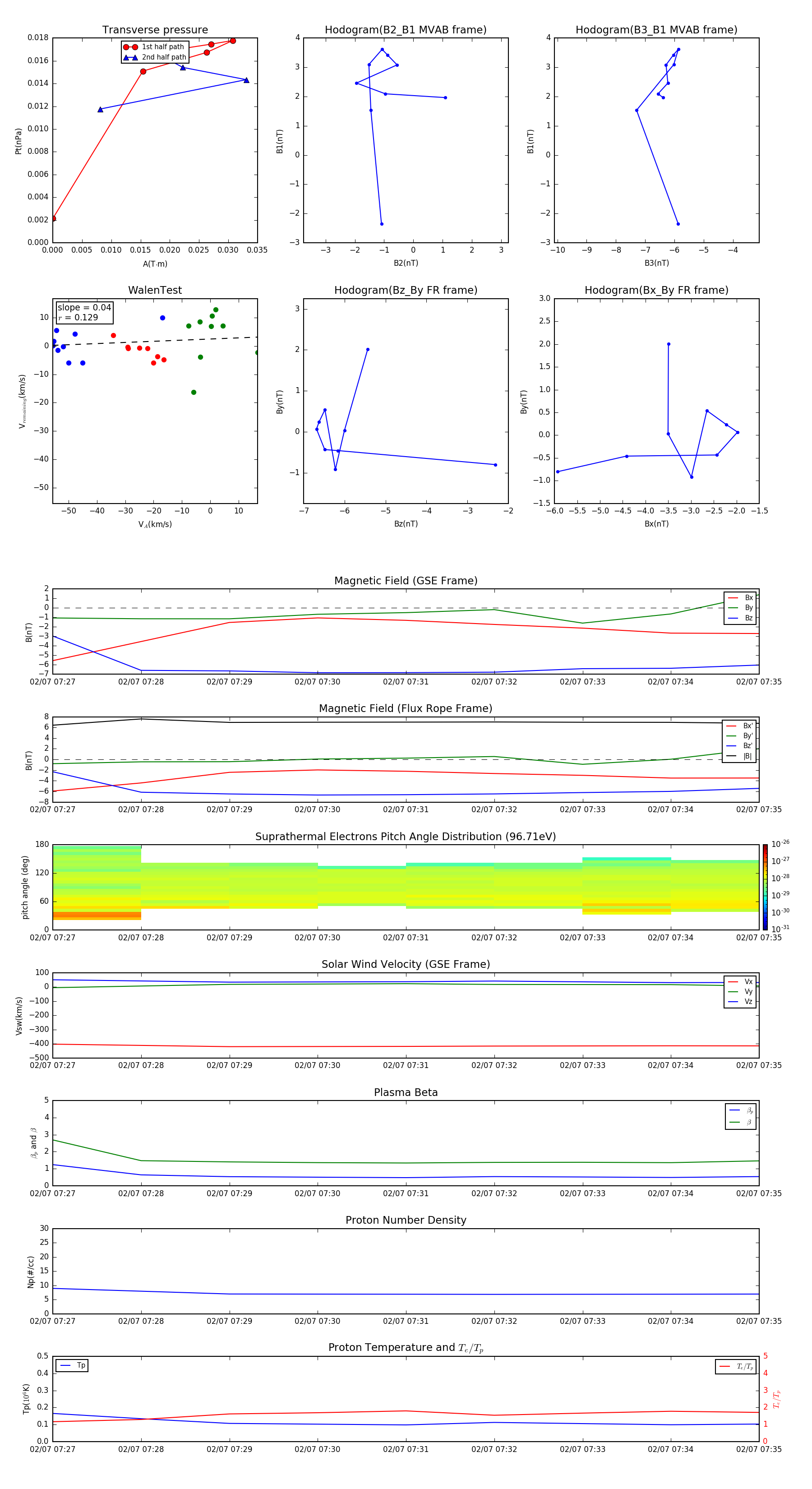Click the A(T·m) x-axis label

pos(155,264)
